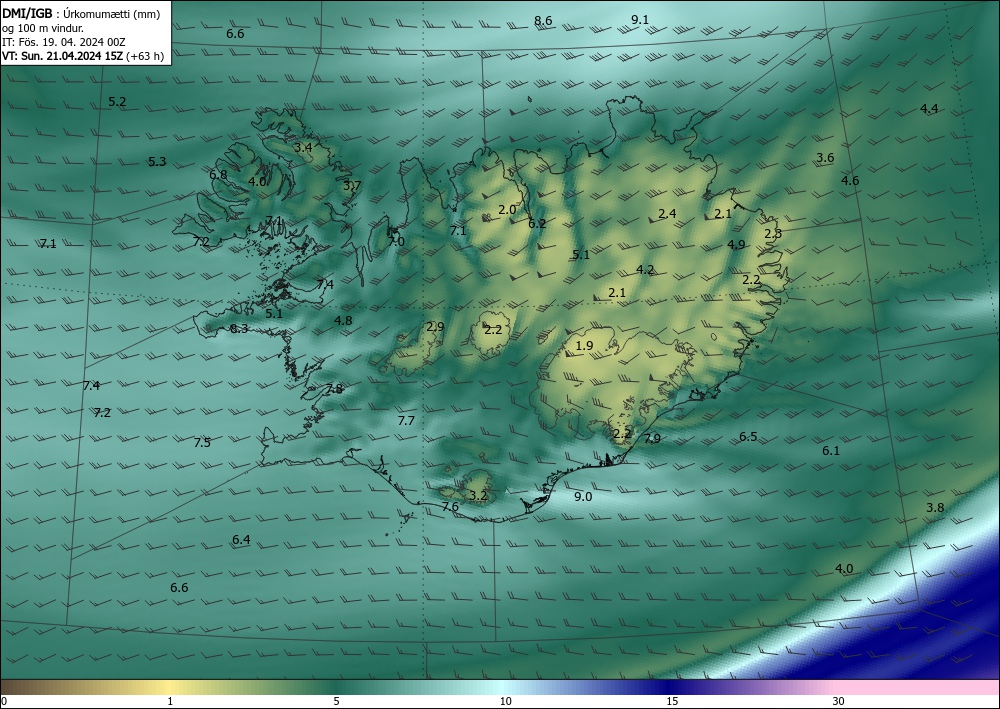Click the color scale label 5

(336, 701)
